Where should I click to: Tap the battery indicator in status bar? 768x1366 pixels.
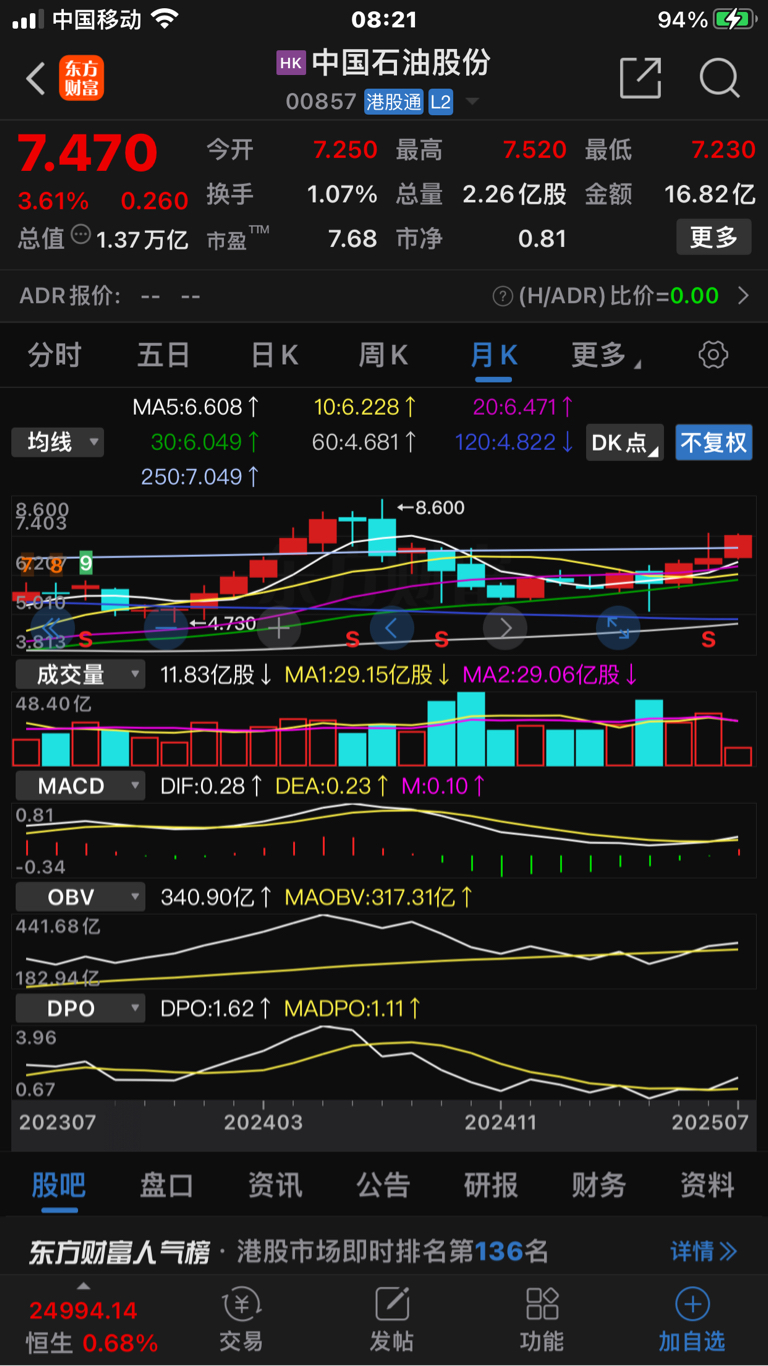[735, 19]
